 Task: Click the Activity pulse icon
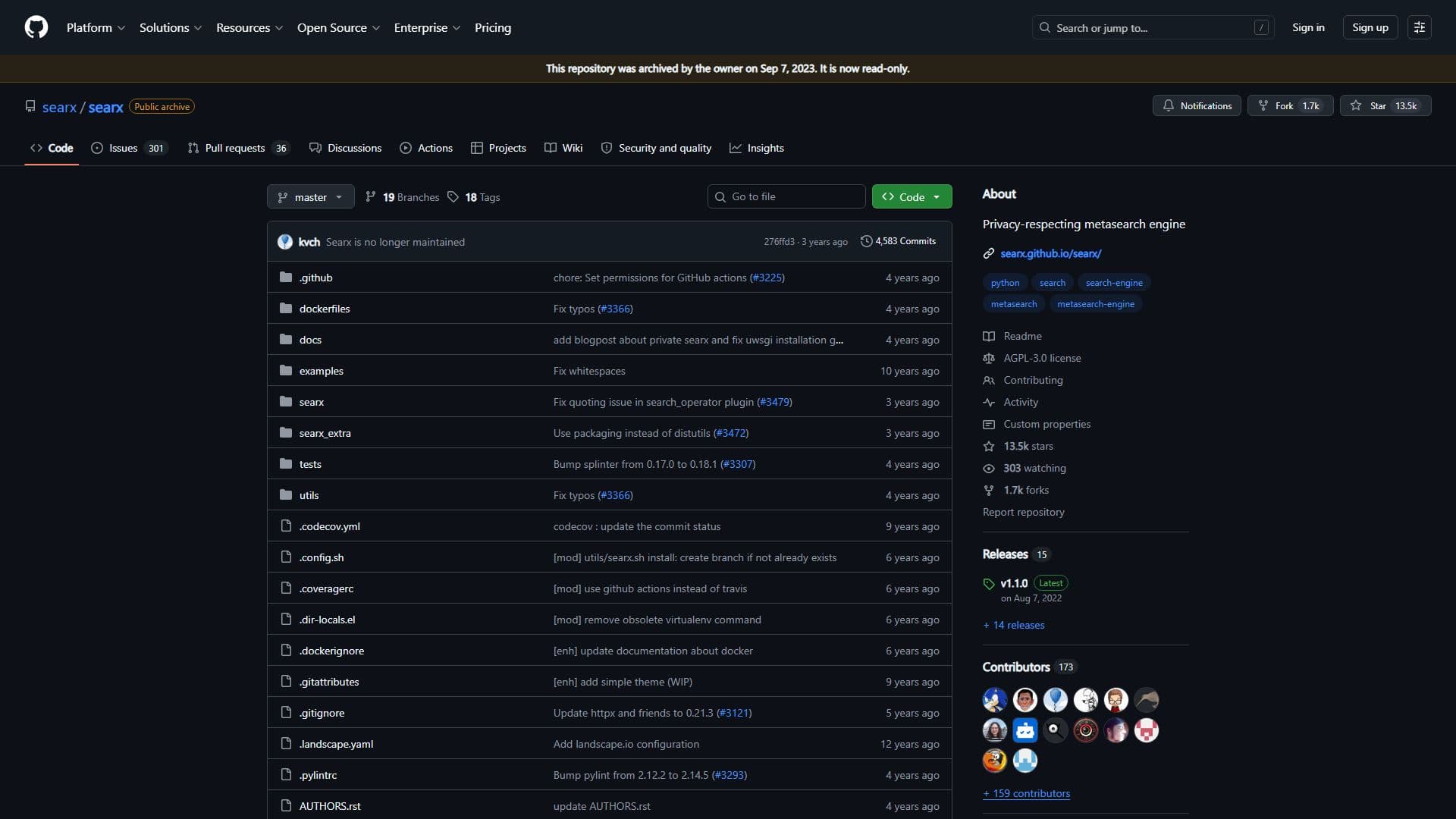[989, 402]
